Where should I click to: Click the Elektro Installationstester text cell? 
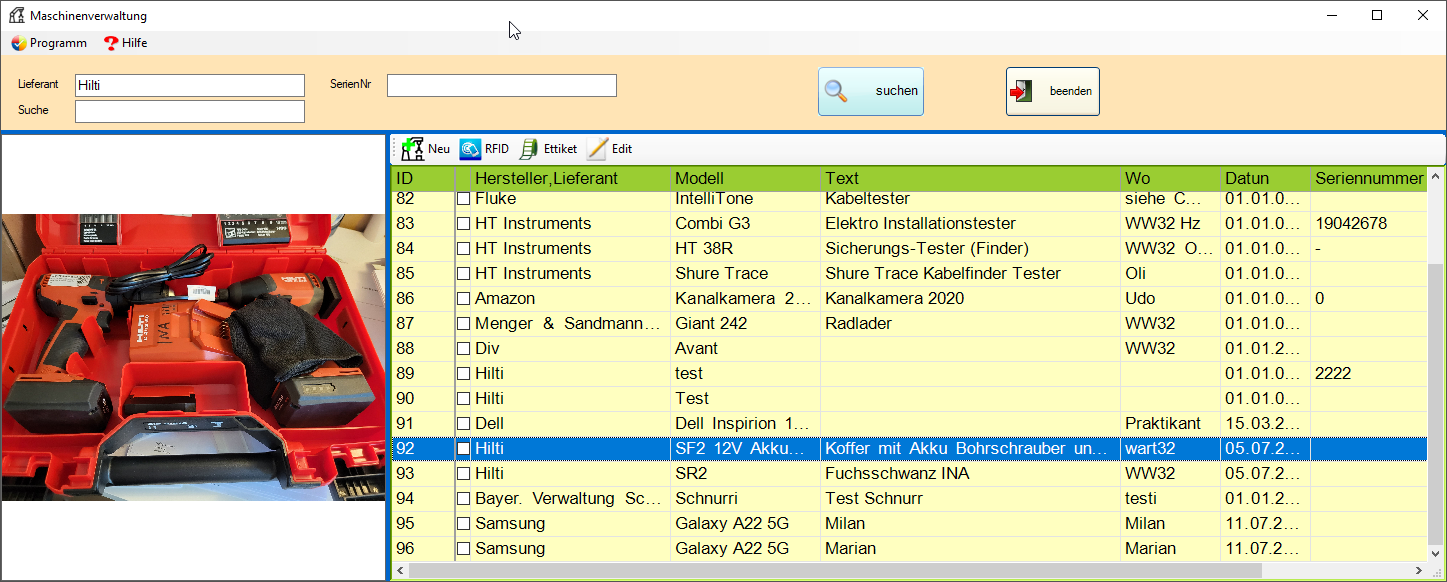[970, 224]
